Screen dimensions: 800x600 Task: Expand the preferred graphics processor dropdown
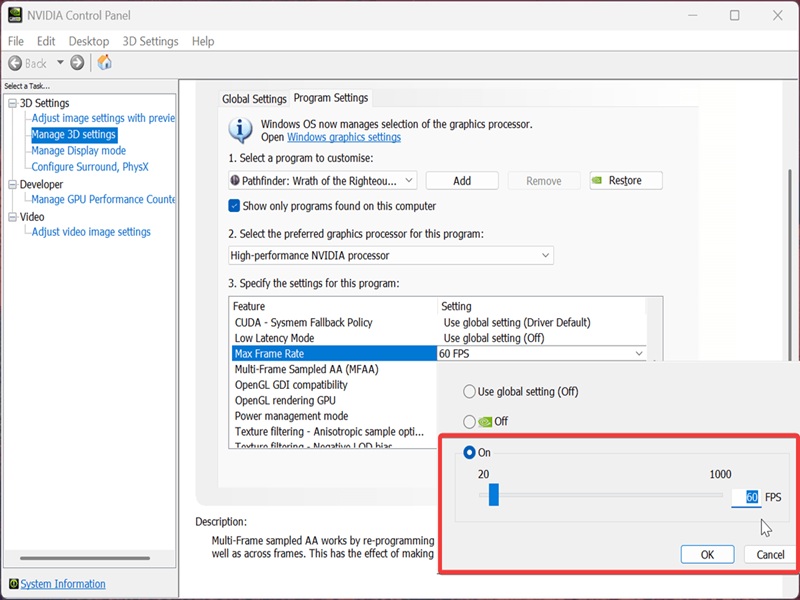pyautogui.click(x=391, y=255)
